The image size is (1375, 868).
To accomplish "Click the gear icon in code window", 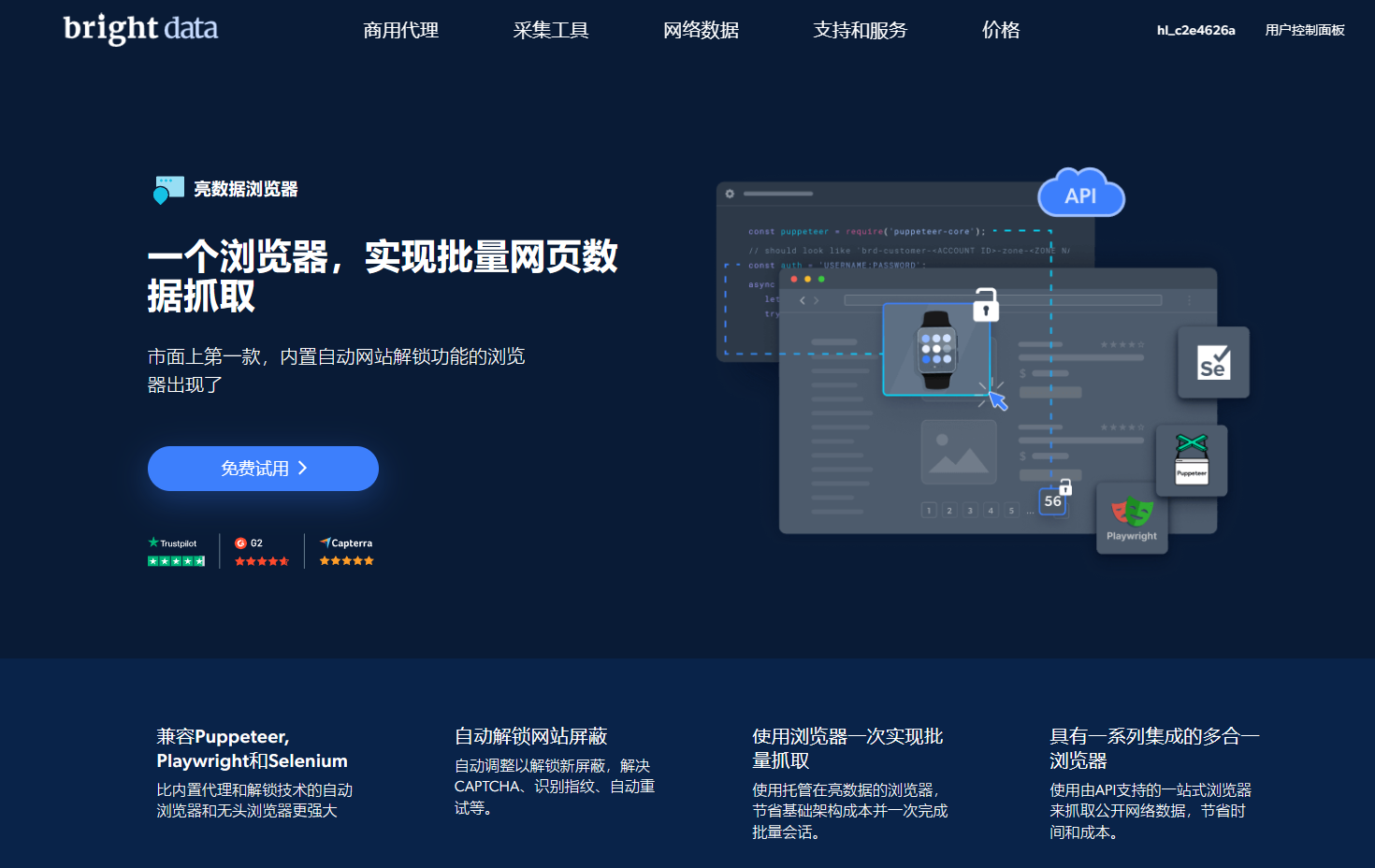I will click(x=730, y=194).
